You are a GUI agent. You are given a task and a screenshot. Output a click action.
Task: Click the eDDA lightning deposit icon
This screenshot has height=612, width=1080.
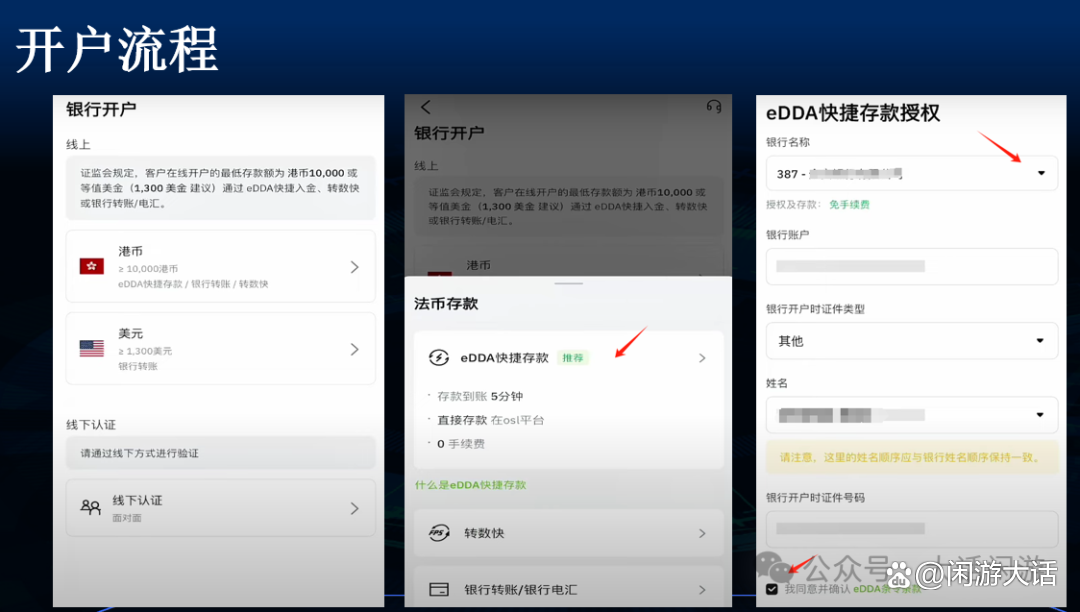pyautogui.click(x=439, y=357)
